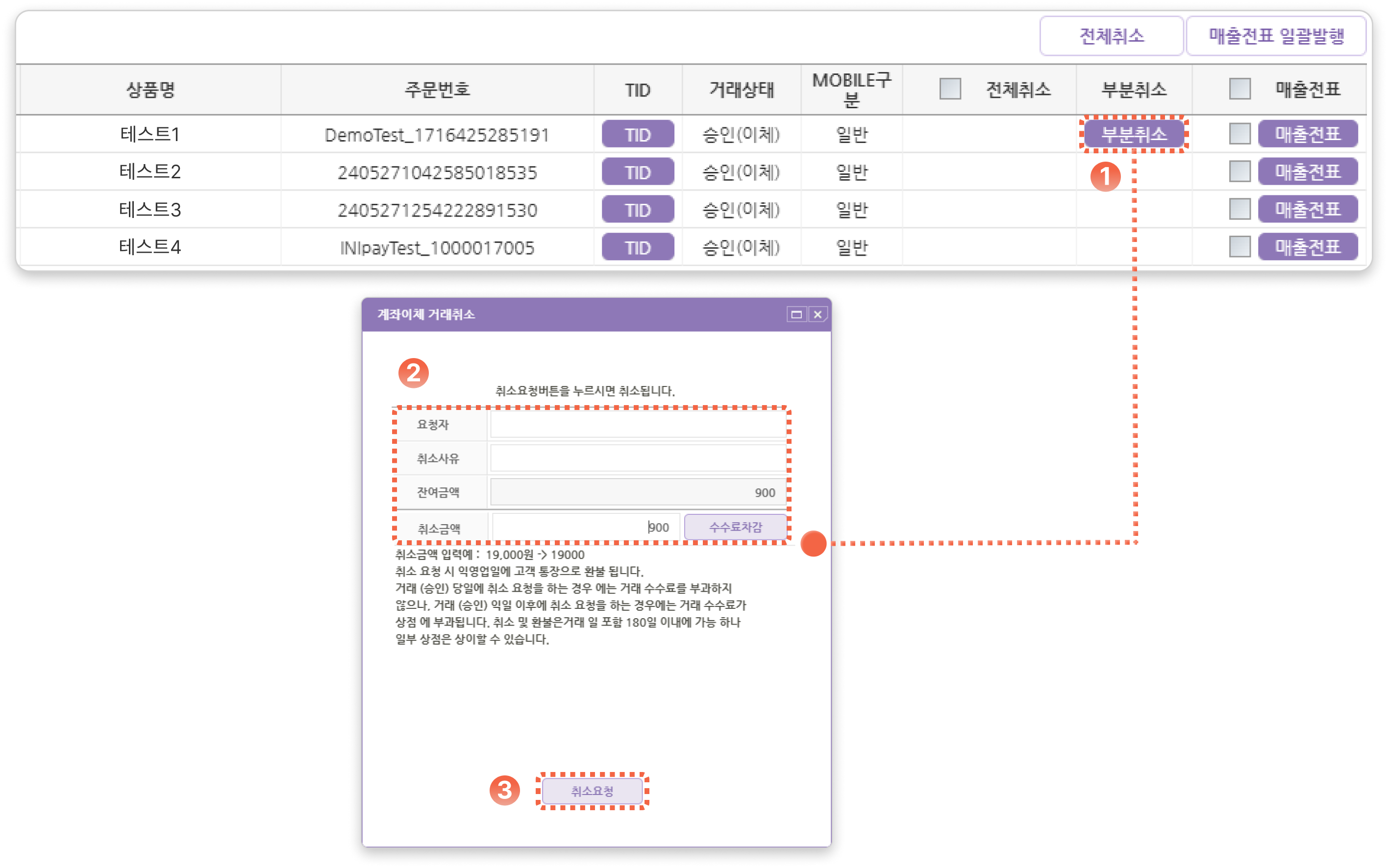1388x868 pixels.
Task: Click the 취소요청 button
Action: pyautogui.click(x=592, y=791)
